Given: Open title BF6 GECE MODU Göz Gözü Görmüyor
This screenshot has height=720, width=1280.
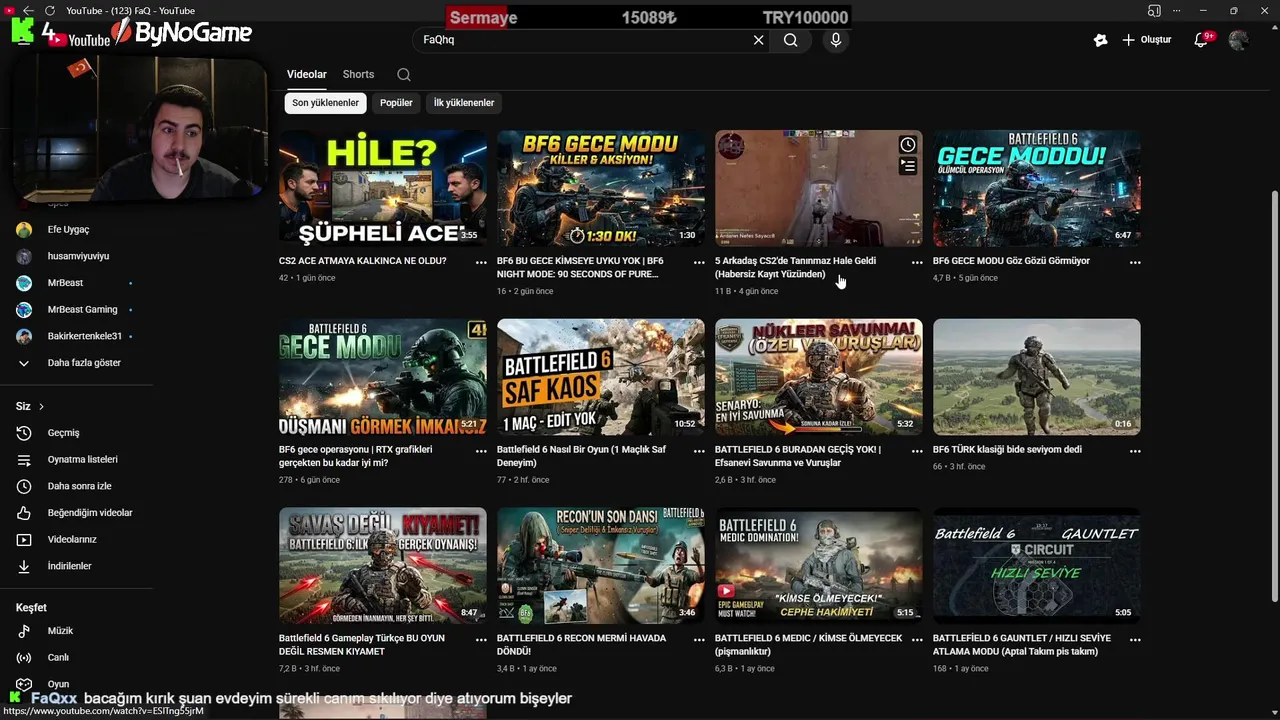Looking at the screenshot, I should click(1011, 261).
